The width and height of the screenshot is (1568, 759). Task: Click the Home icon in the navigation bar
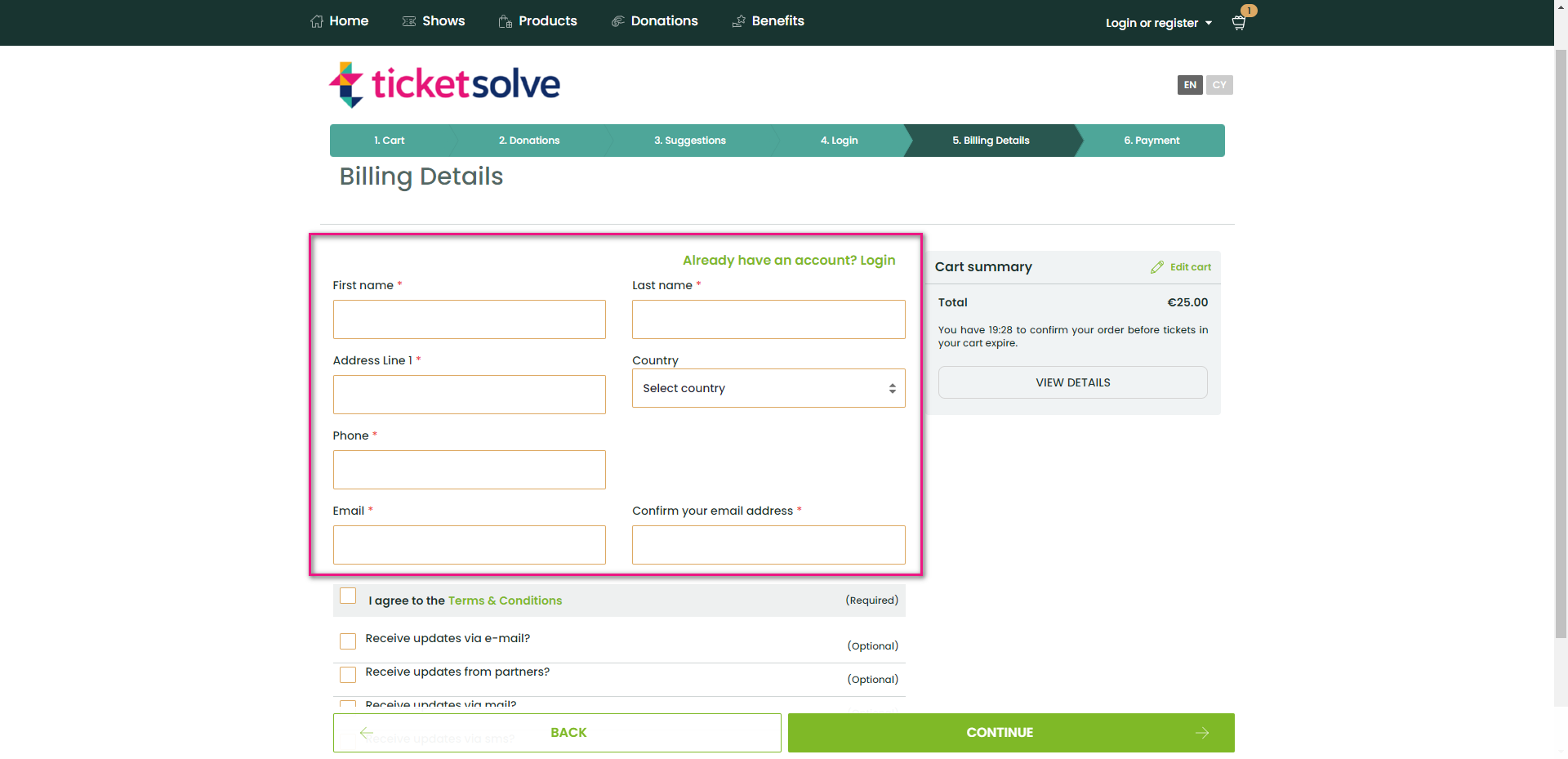click(317, 20)
